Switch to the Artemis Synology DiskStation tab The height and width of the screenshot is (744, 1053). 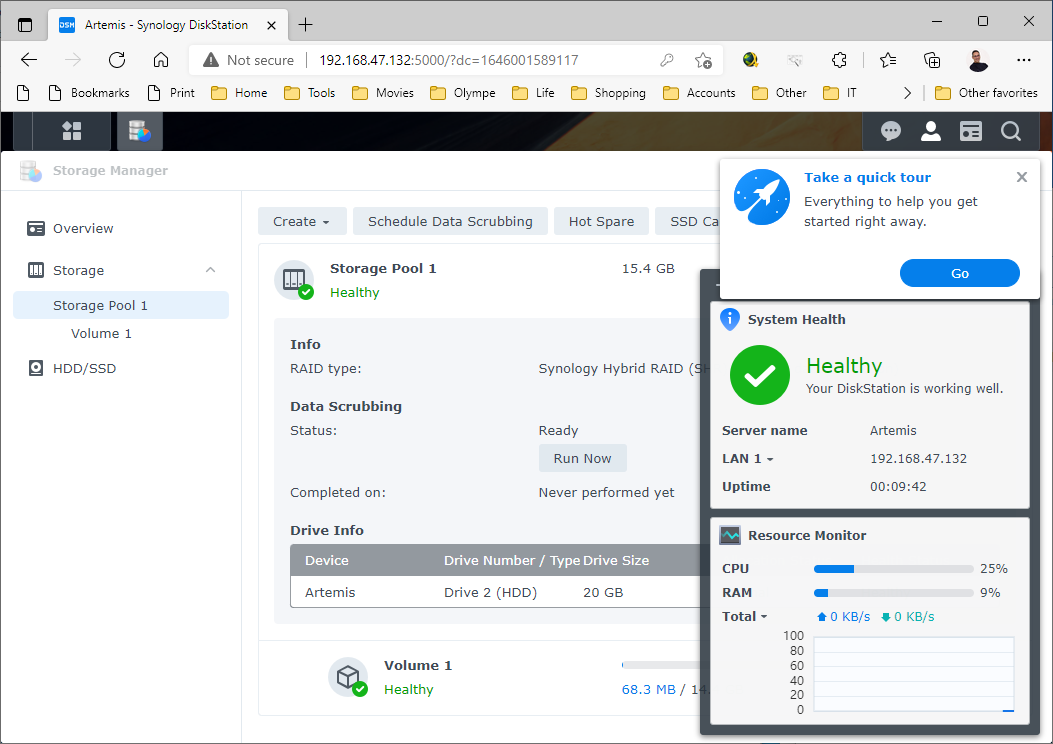[167, 25]
